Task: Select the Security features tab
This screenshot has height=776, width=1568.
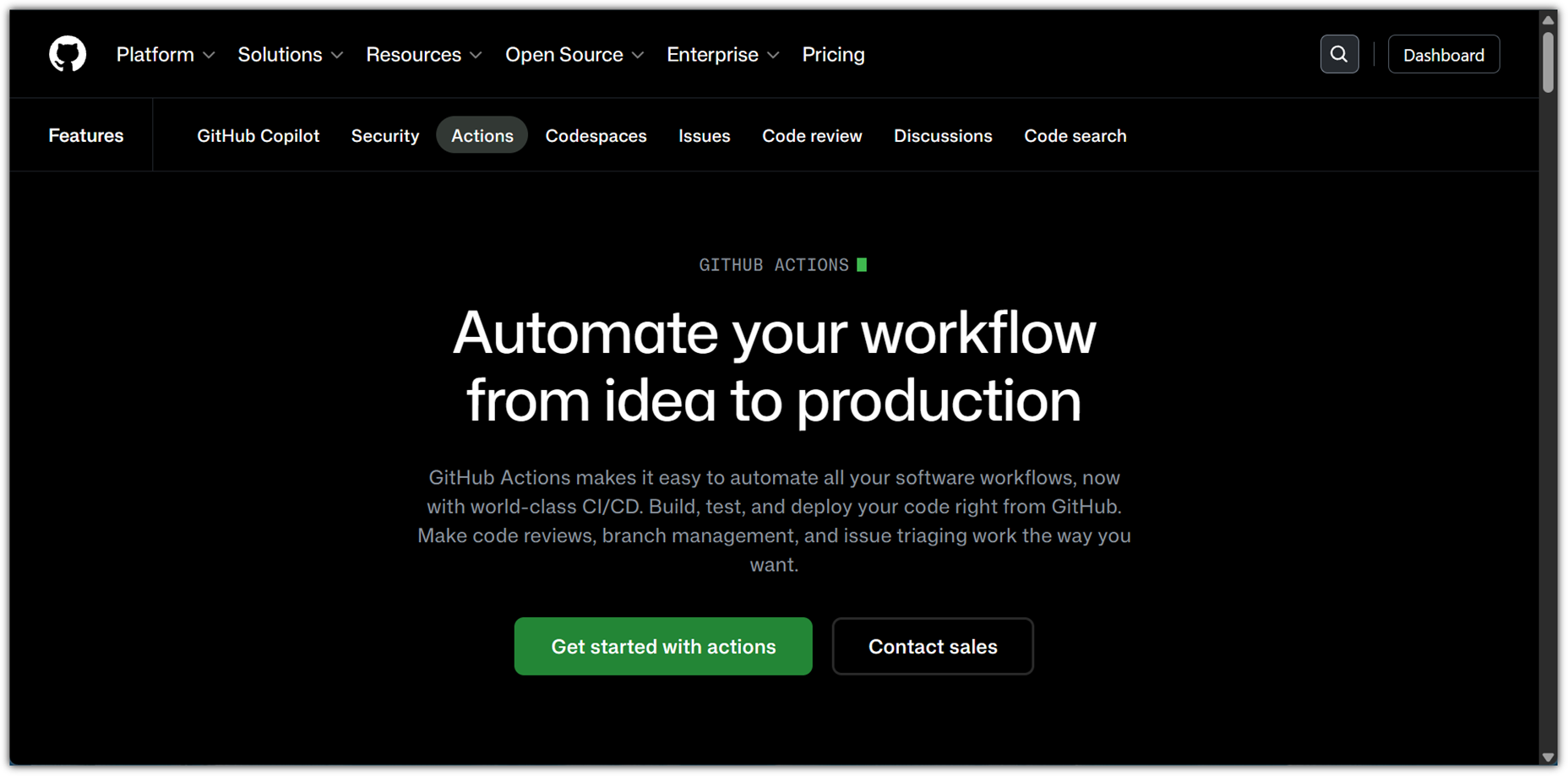Action: point(385,136)
